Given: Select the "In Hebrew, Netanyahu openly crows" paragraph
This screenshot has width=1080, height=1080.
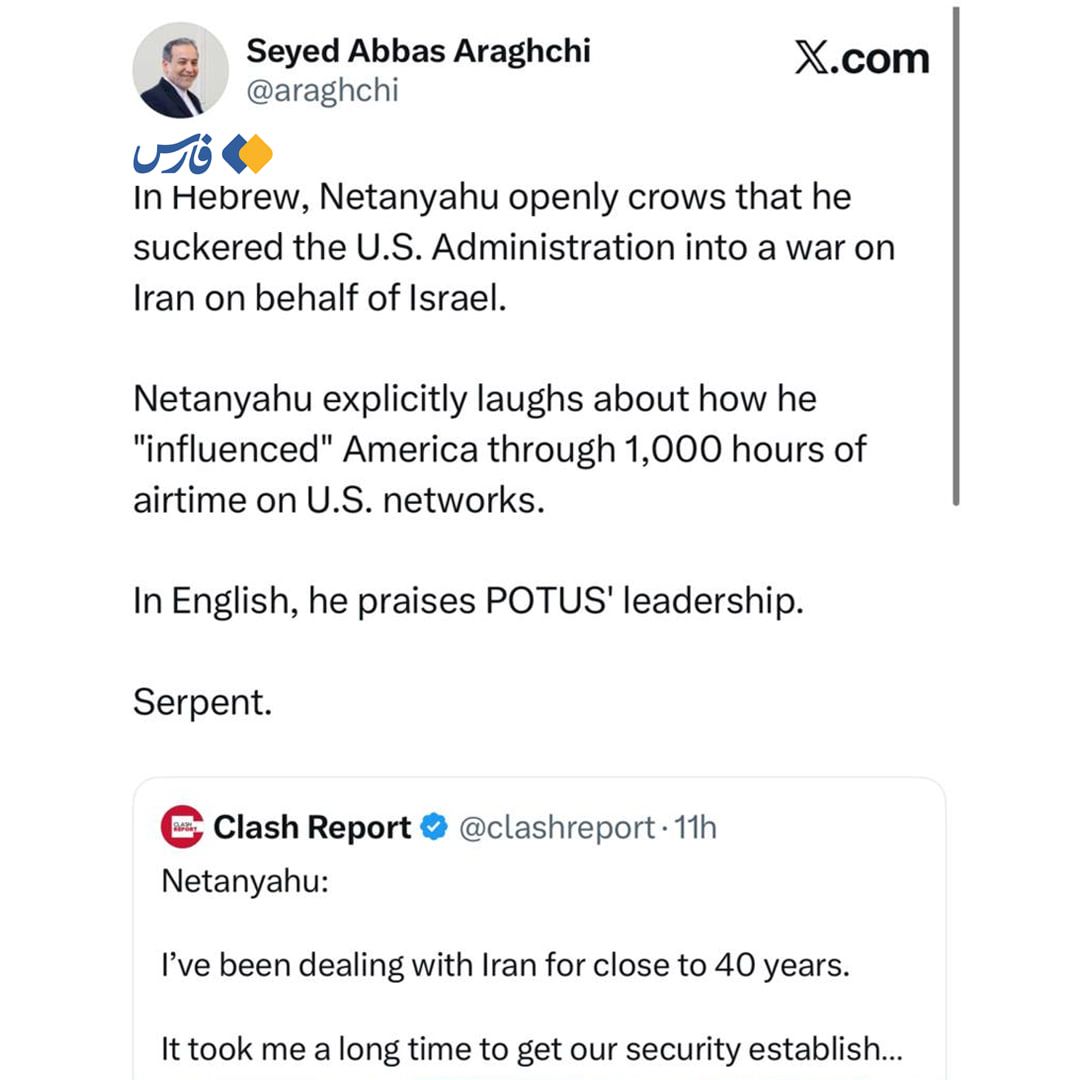Looking at the screenshot, I should pos(514,247).
